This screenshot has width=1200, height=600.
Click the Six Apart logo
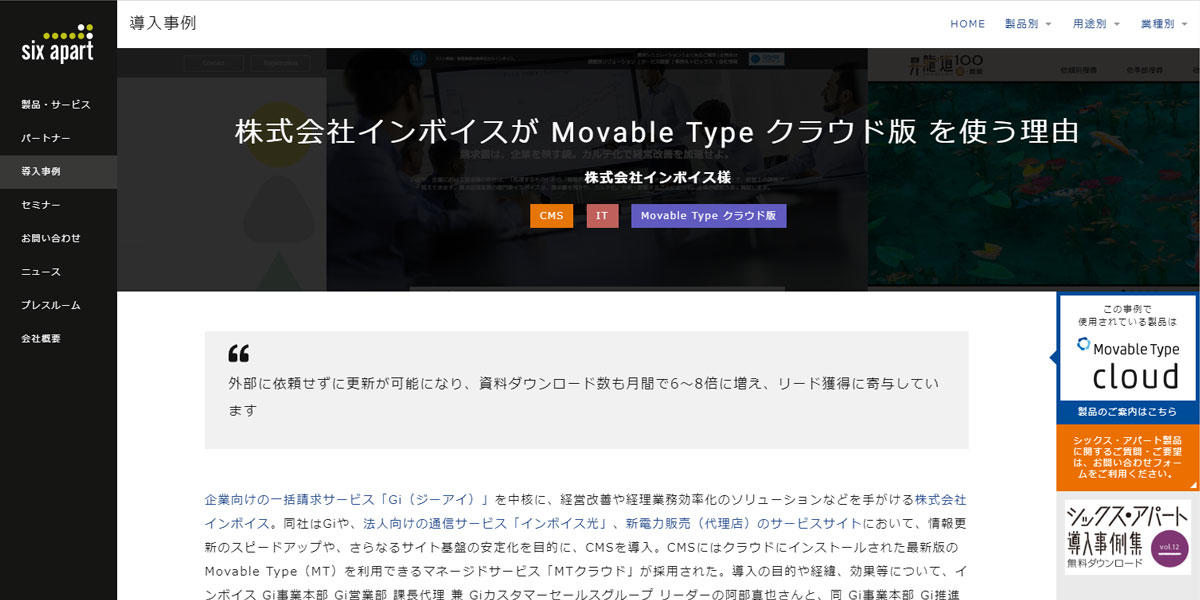point(58,44)
